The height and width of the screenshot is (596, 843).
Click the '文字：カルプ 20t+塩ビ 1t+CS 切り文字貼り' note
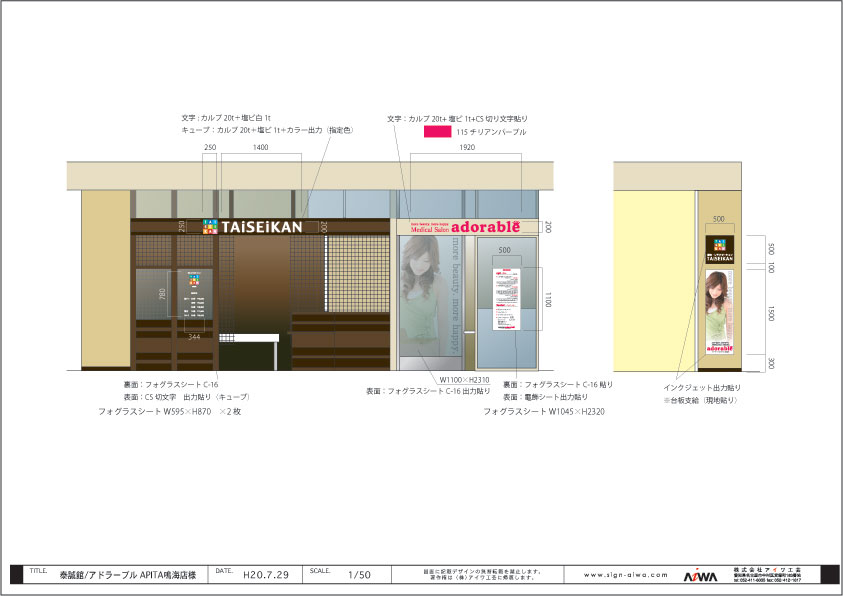[458, 119]
